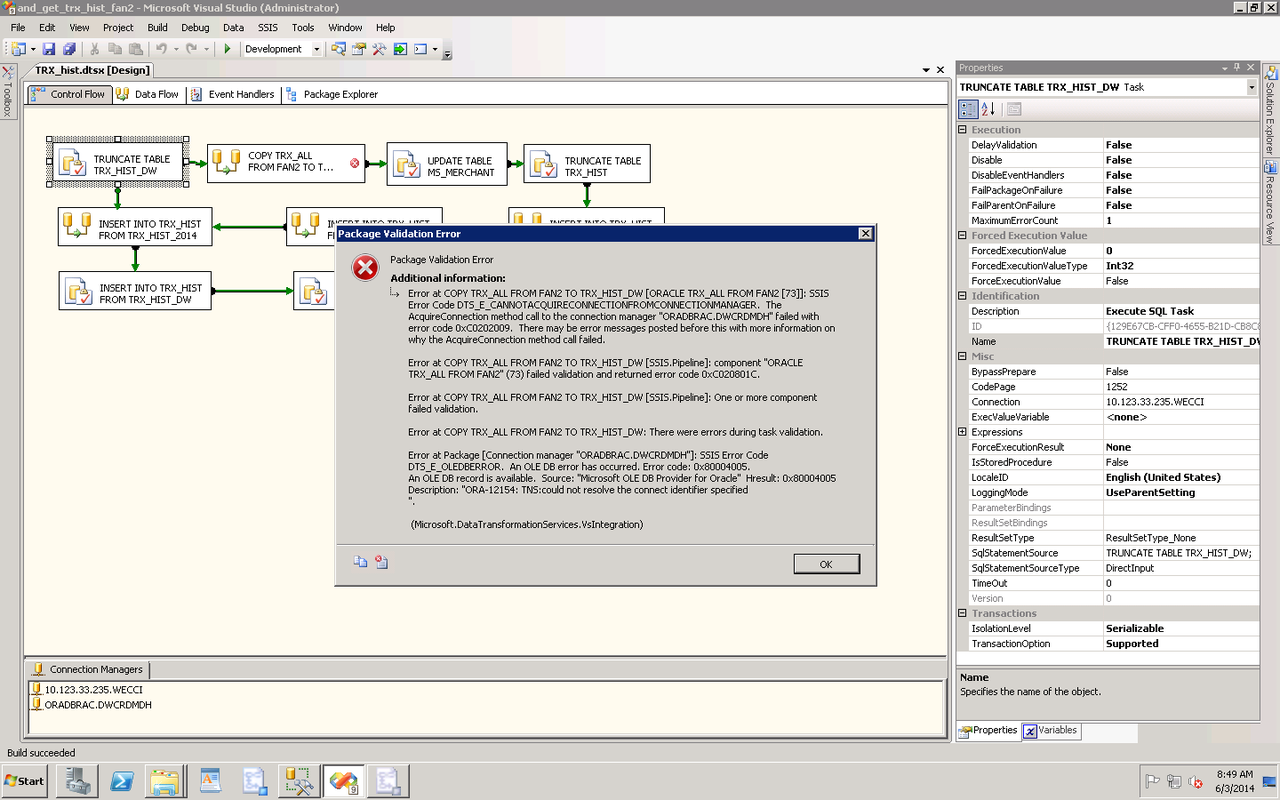
Task: Expand the Expressions property row
Action: (962, 432)
